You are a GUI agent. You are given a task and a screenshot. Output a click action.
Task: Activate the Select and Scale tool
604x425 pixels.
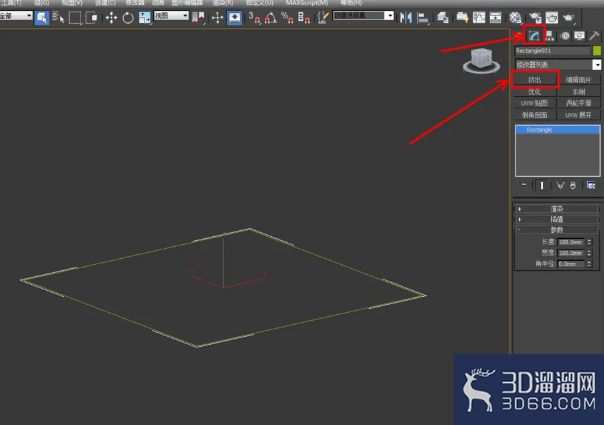coord(144,18)
